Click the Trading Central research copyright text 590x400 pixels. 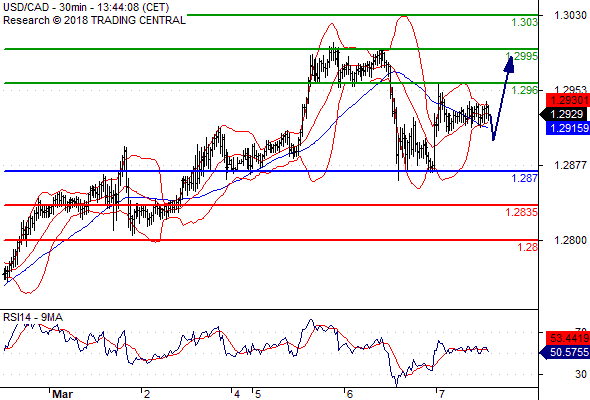[94, 20]
